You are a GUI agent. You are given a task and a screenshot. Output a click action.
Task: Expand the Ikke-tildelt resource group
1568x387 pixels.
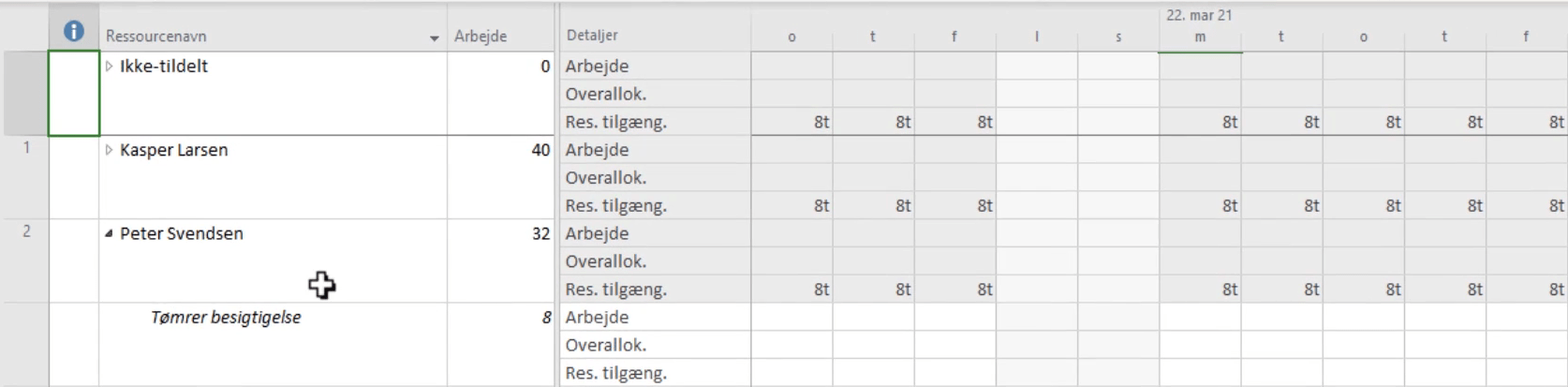(x=110, y=67)
